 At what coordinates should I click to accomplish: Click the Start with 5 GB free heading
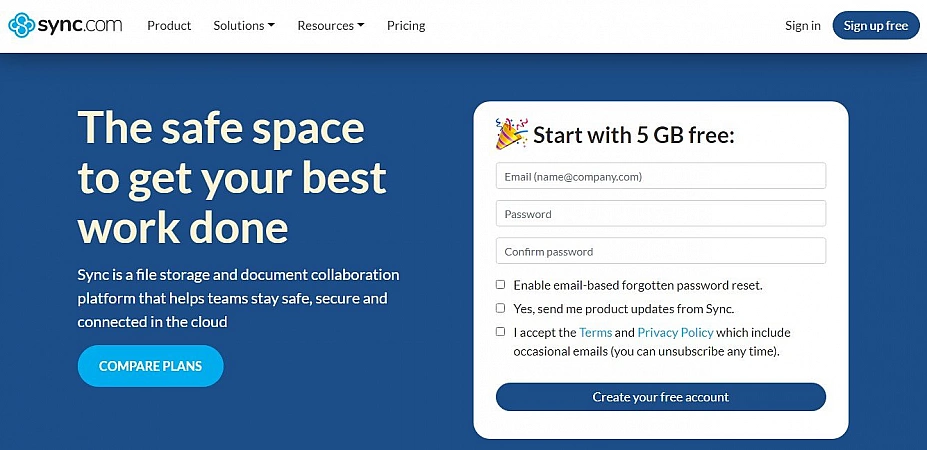pyautogui.click(x=634, y=135)
